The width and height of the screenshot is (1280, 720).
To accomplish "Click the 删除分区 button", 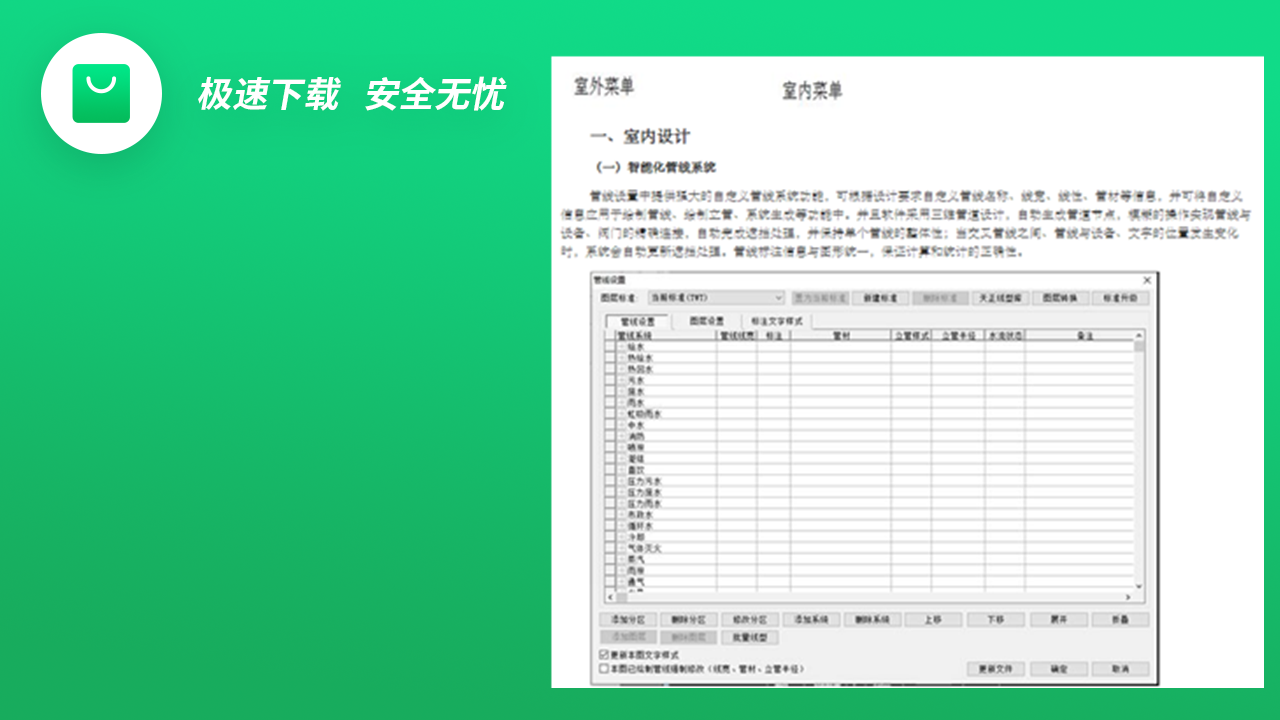I will [689, 619].
